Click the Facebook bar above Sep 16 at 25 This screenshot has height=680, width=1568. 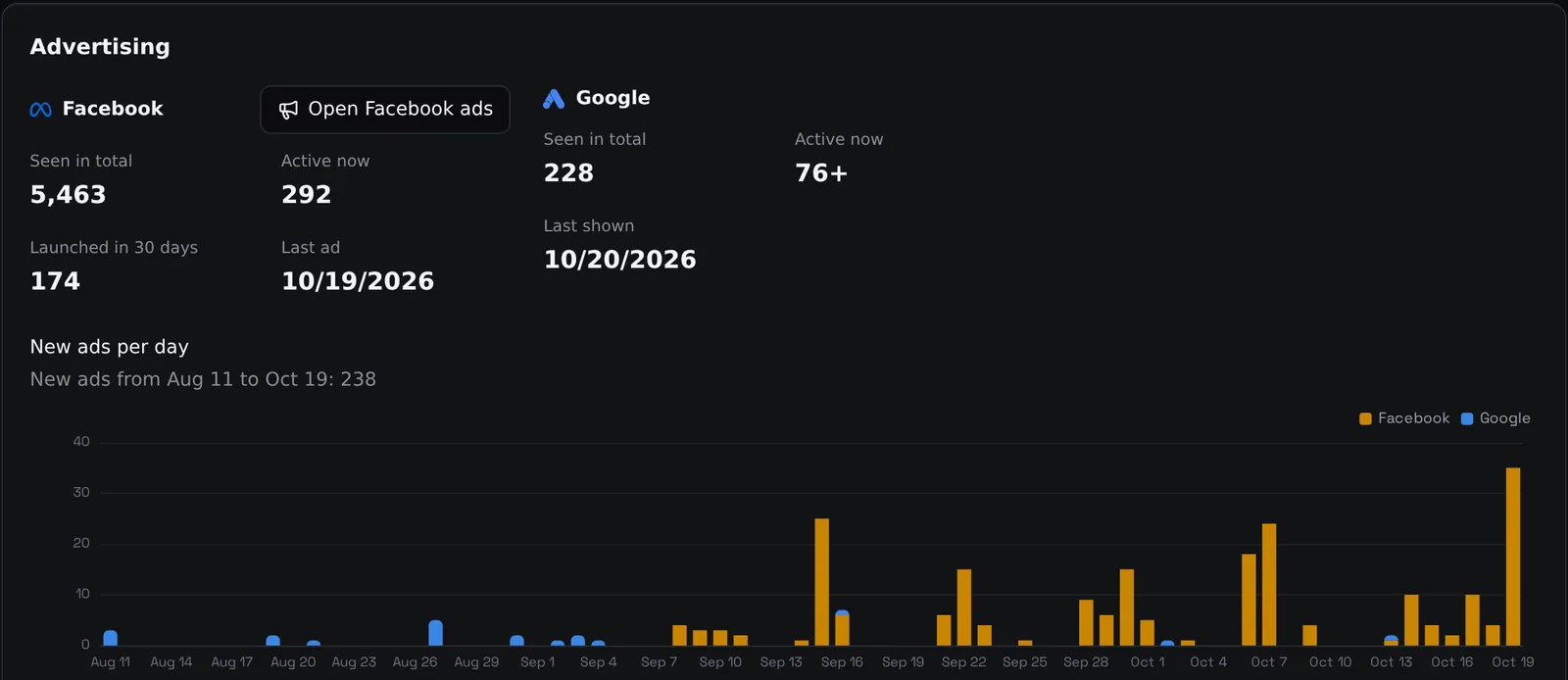click(821, 582)
